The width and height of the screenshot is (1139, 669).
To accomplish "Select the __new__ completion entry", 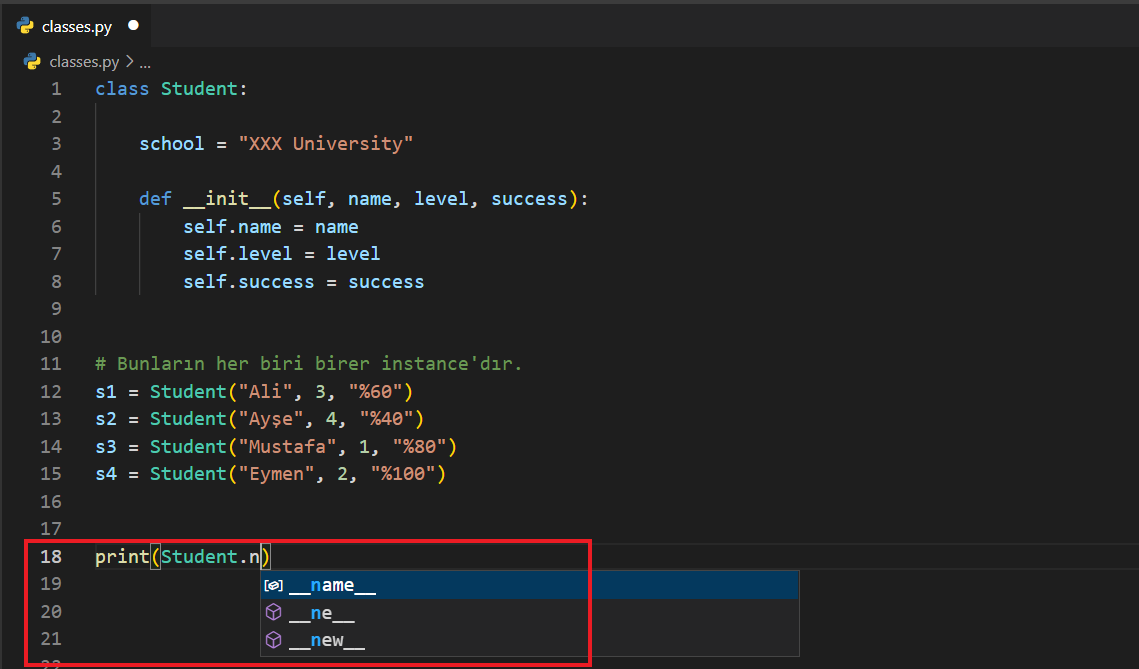I will 326,641.
